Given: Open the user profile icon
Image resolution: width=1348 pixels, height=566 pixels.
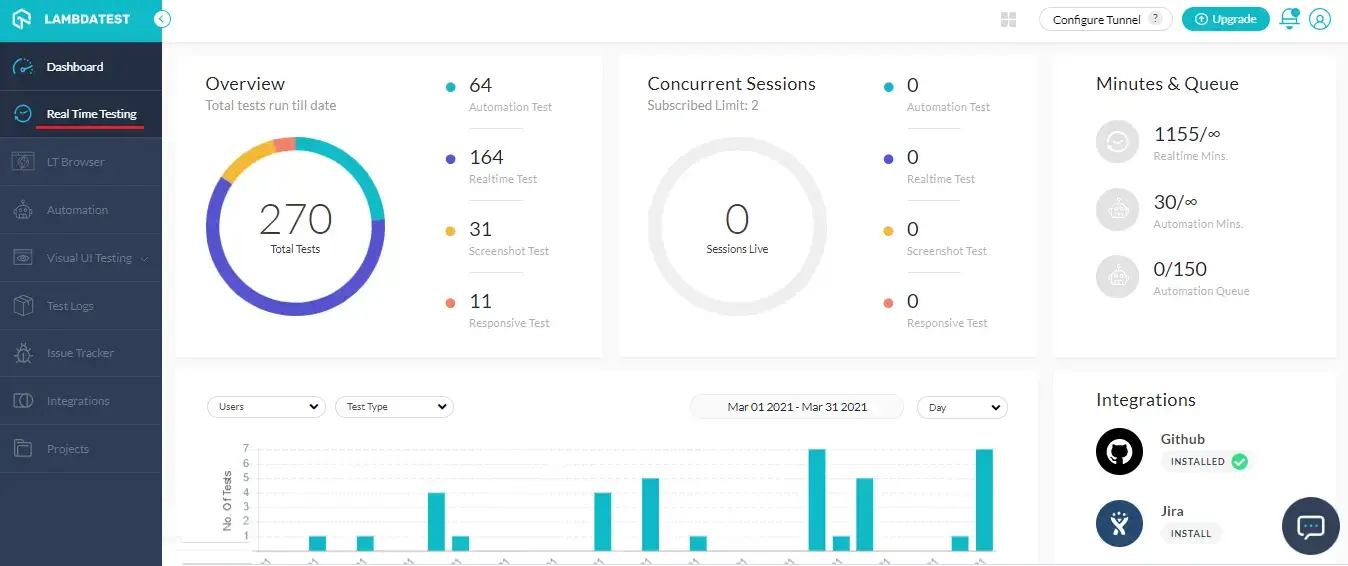Looking at the screenshot, I should click(x=1320, y=19).
